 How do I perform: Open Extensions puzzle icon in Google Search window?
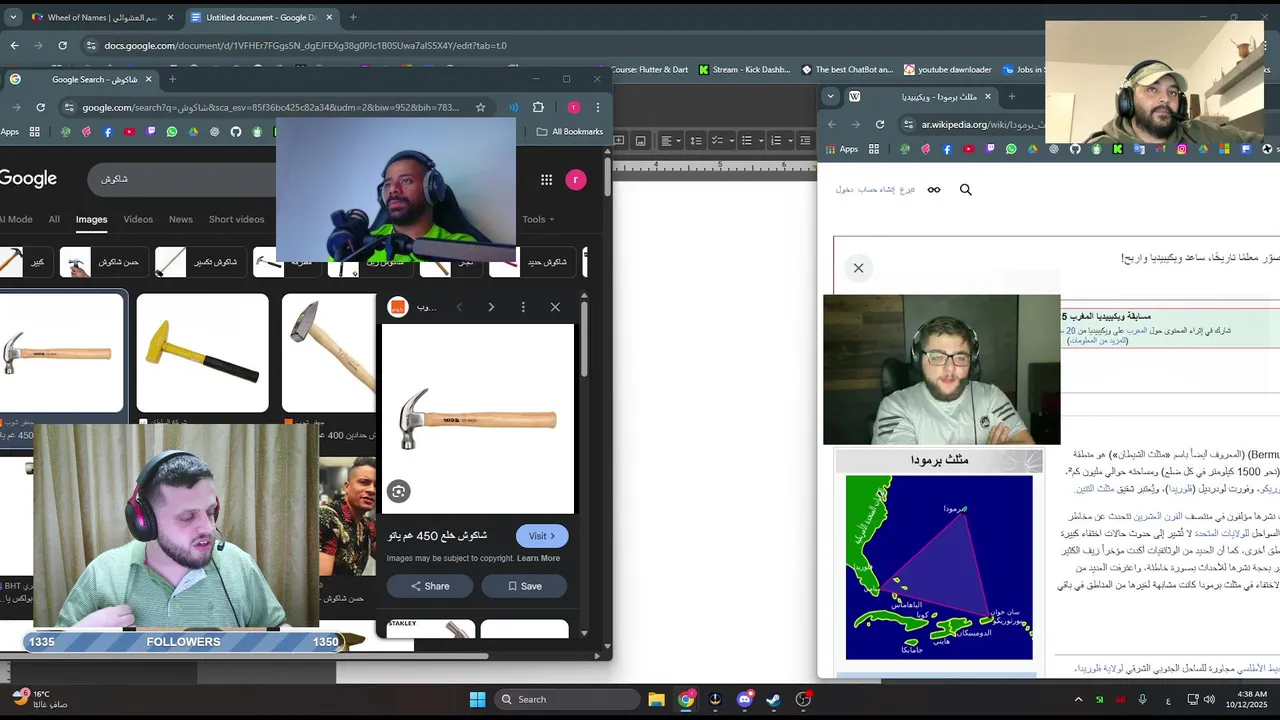538,107
